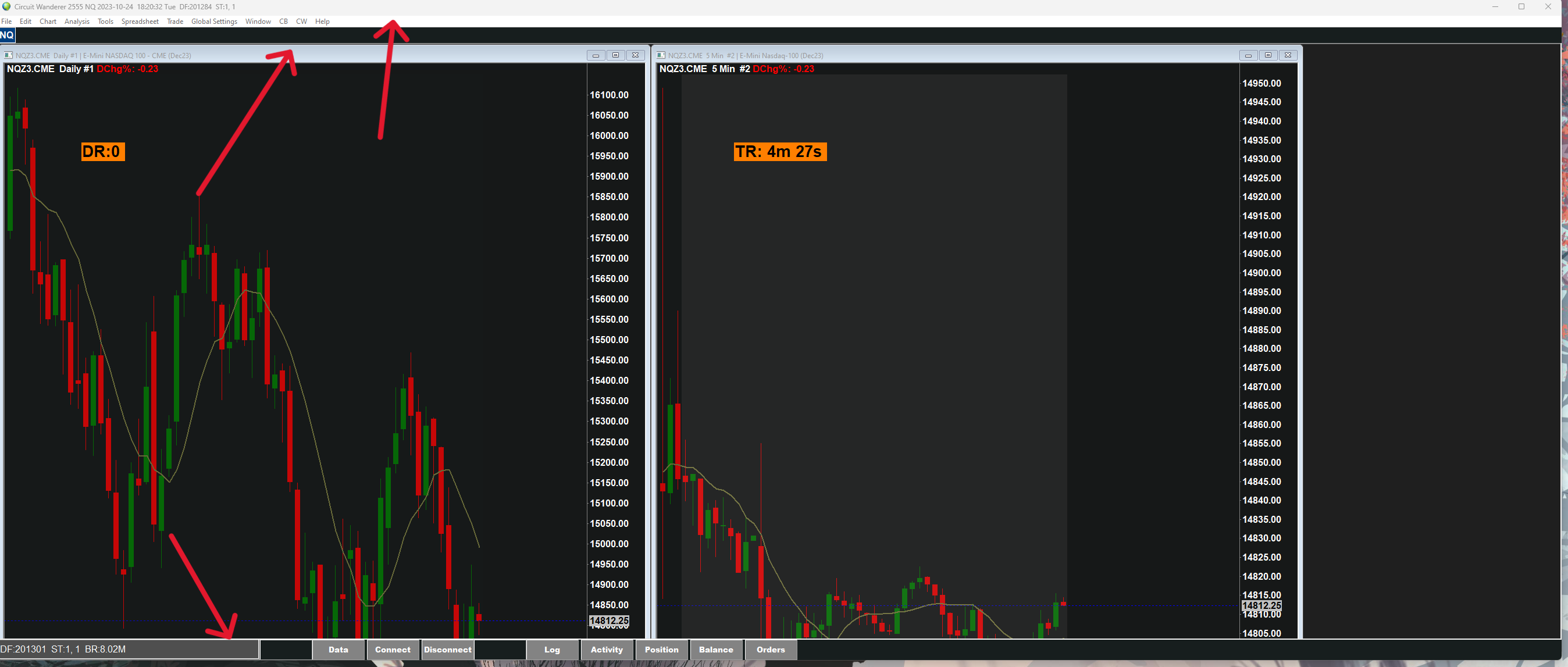Open the Orders window button
The height and width of the screenshot is (667, 1568).
pyautogui.click(x=770, y=650)
